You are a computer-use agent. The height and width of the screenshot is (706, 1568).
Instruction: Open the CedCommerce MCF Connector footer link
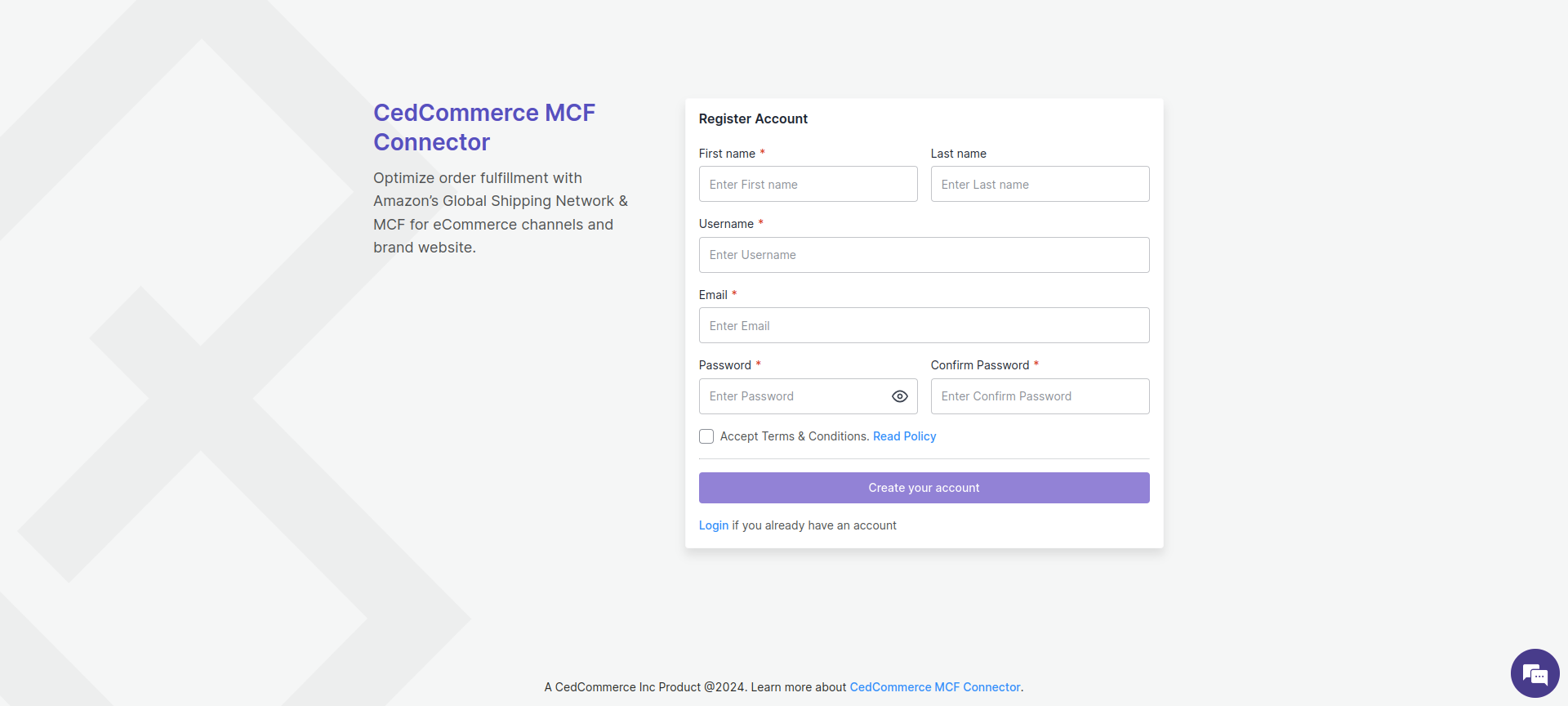click(935, 687)
